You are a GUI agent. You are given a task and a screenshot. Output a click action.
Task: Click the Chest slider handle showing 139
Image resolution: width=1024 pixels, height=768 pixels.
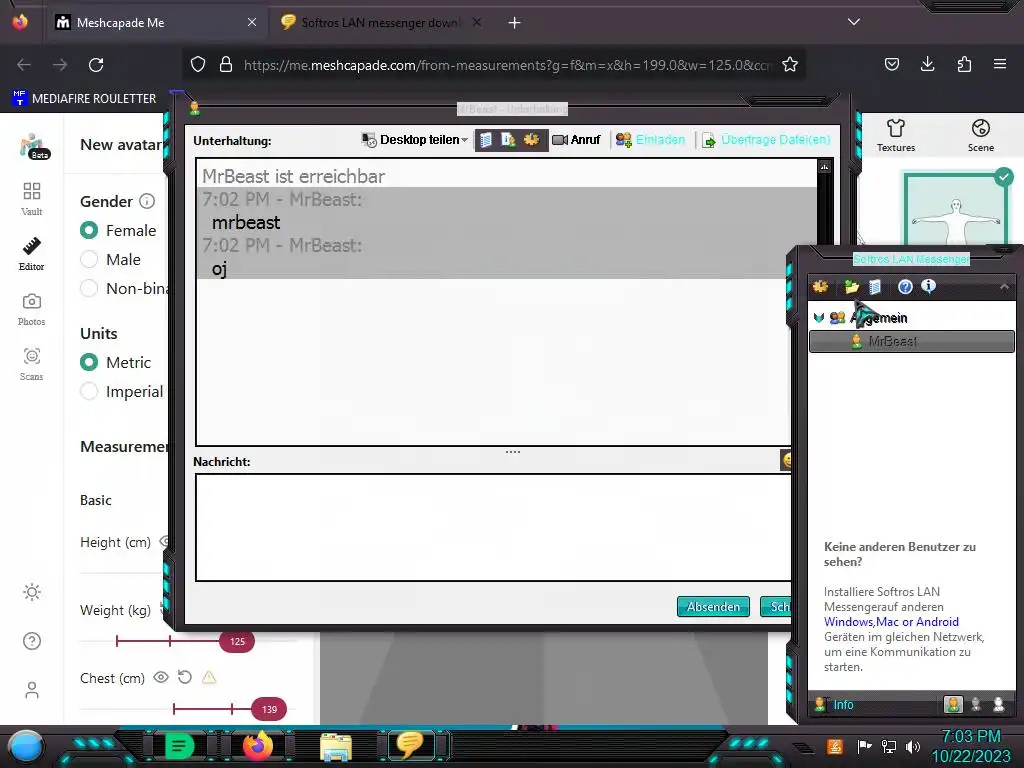click(x=269, y=709)
